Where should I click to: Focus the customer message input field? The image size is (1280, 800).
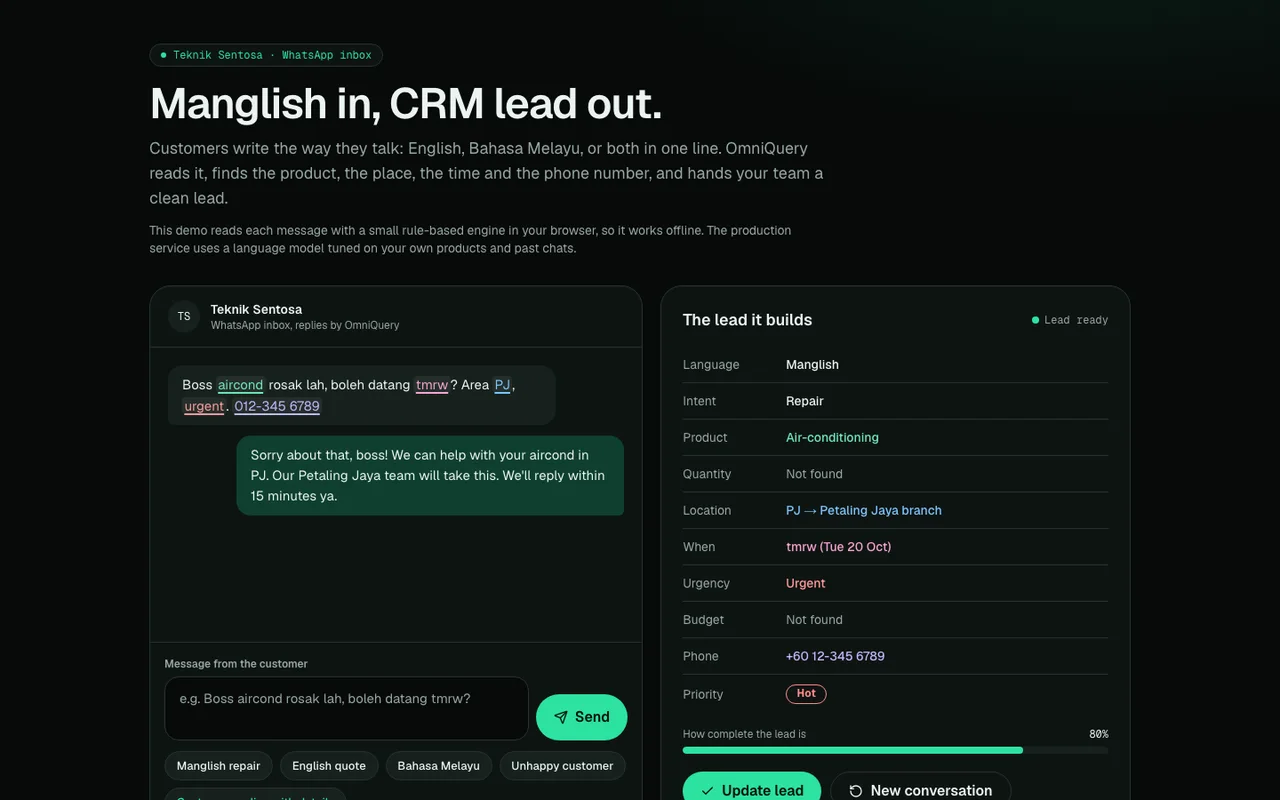[x=346, y=708]
